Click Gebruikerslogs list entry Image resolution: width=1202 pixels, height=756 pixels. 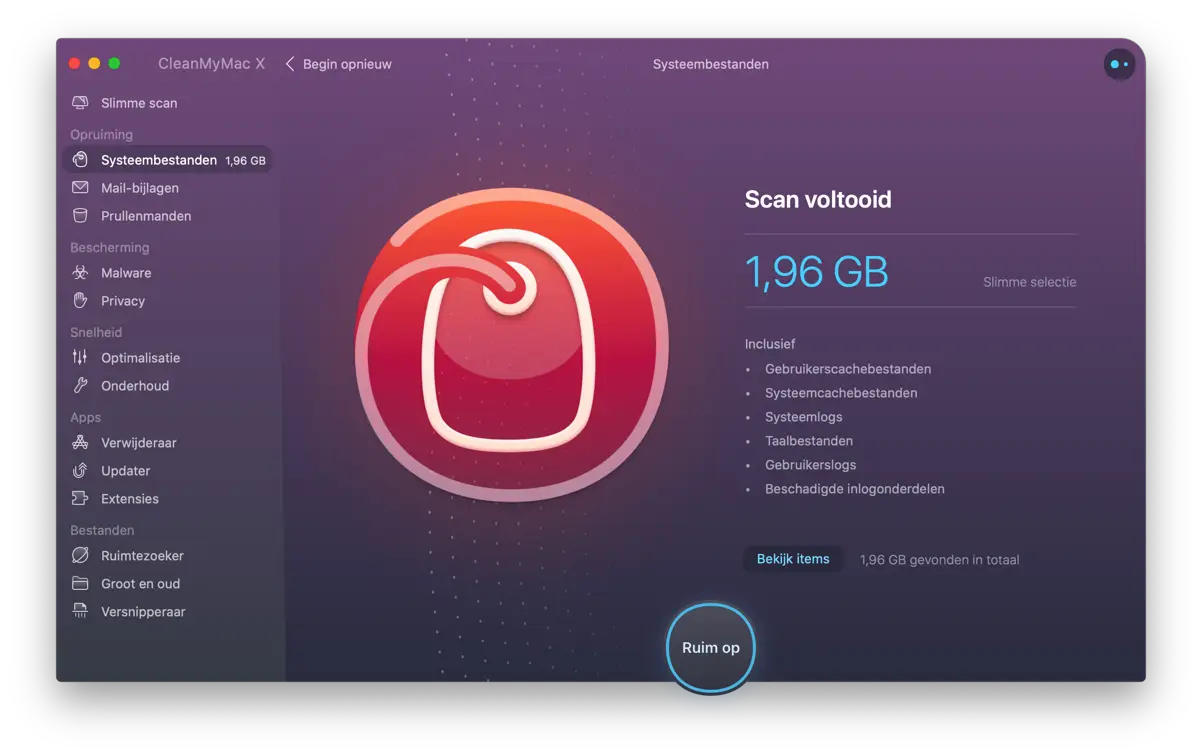pyautogui.click(x=811, y=465)
